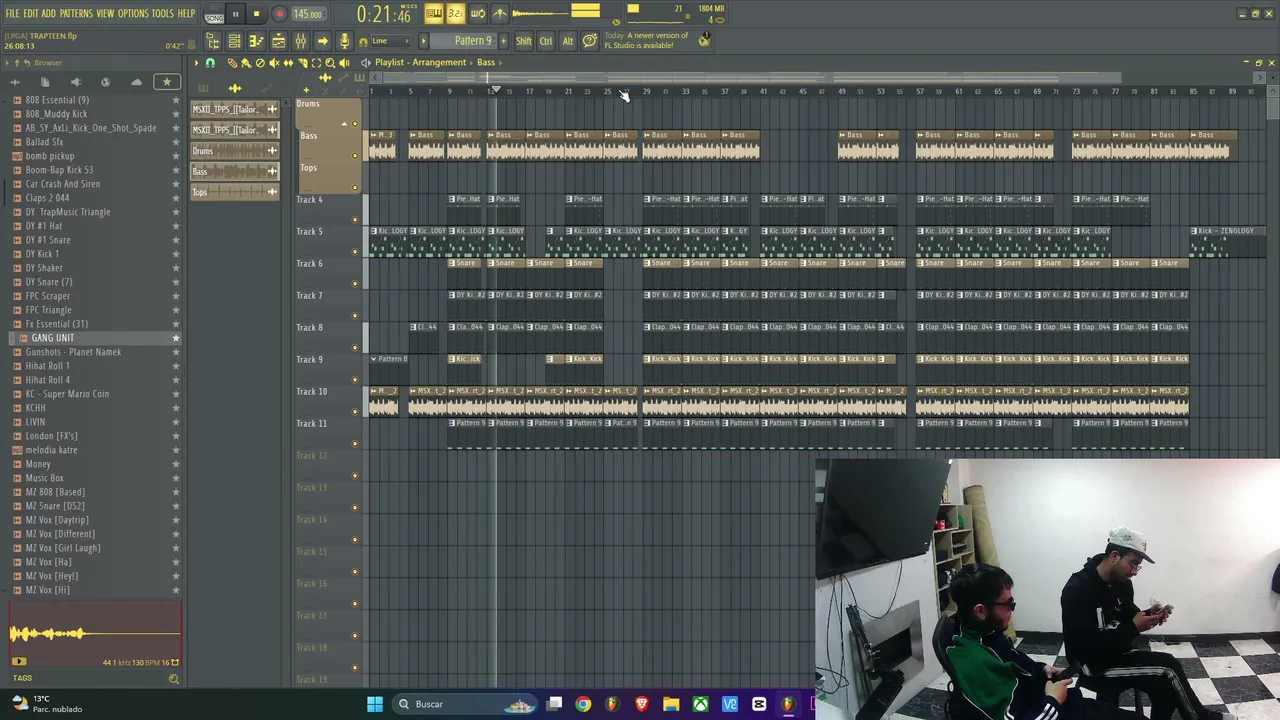The height and width of the screenshot is (720, 1280).
Task: Select the playlist Playback tool
Action: click(344, 63)
